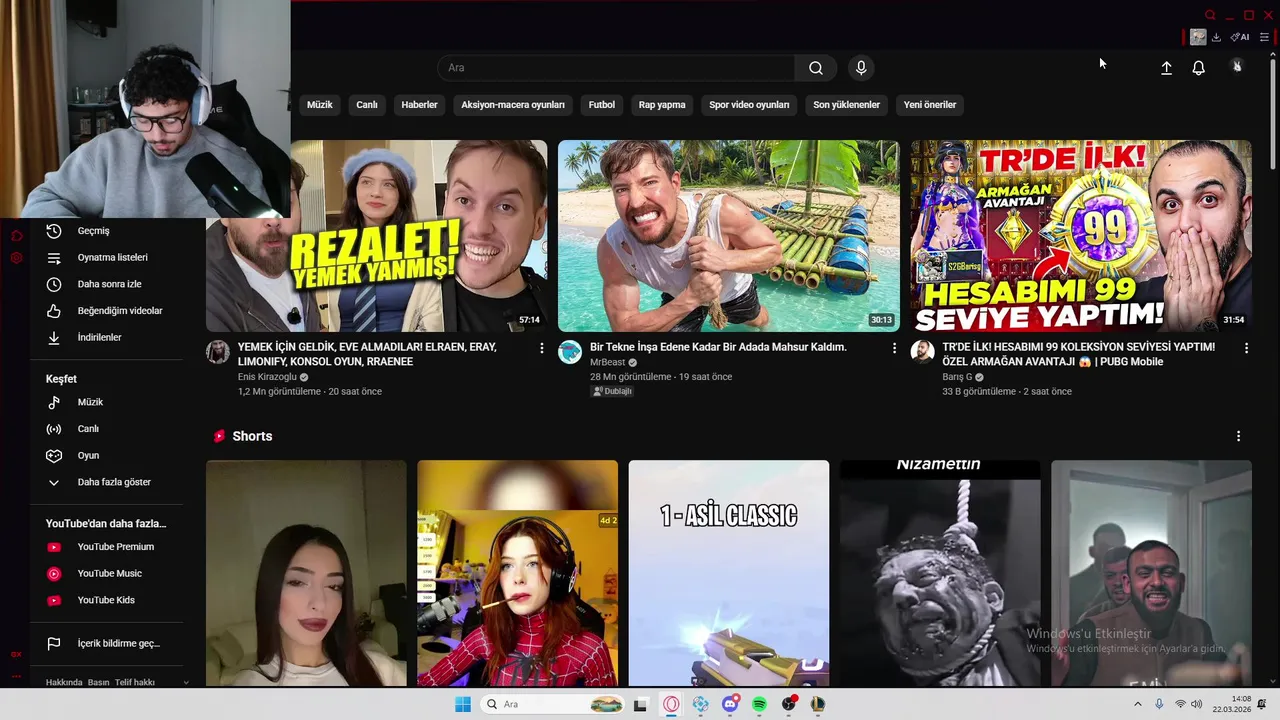Open options menu for MrBeast video
The image size is (1280, 720).
click(894, 348)
